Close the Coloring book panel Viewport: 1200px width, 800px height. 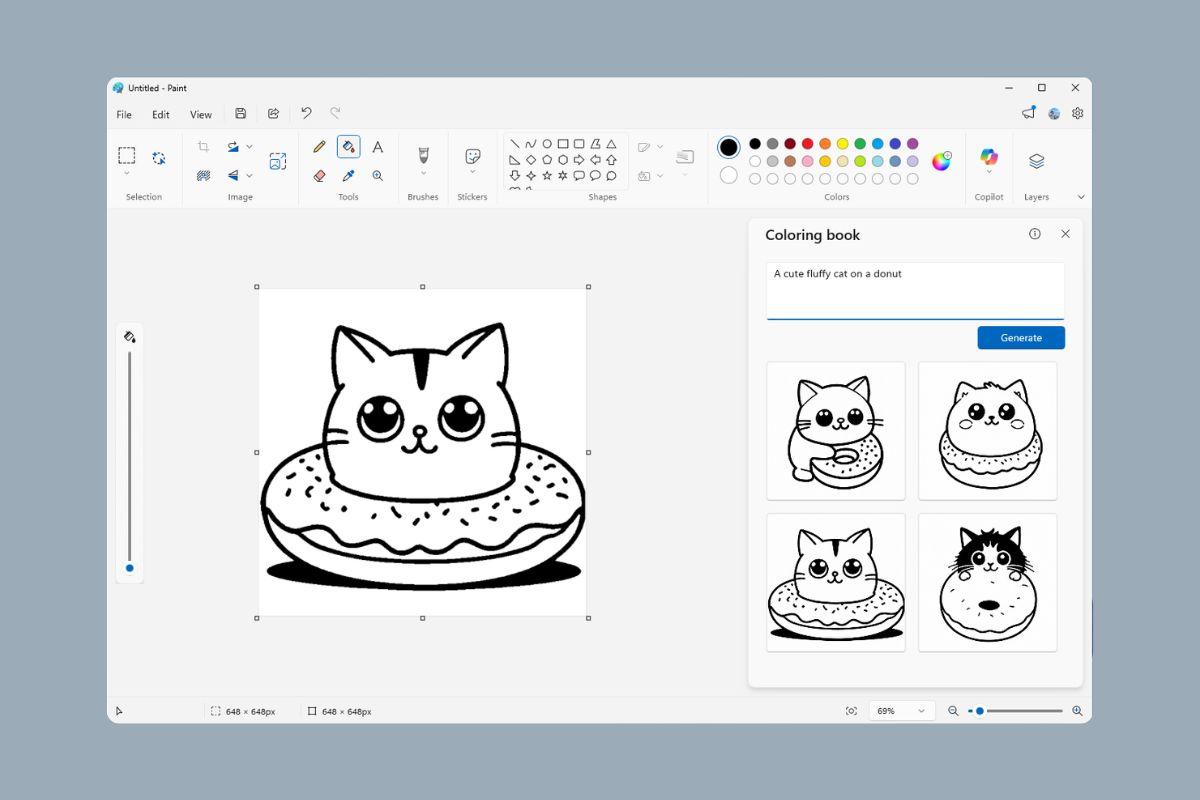pyautogui.click(x=1065, y=234)
